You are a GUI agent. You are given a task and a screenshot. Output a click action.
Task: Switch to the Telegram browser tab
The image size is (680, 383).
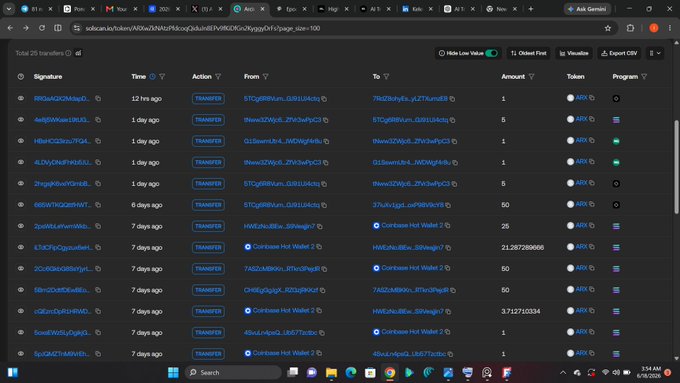click(x=37, y=9)
